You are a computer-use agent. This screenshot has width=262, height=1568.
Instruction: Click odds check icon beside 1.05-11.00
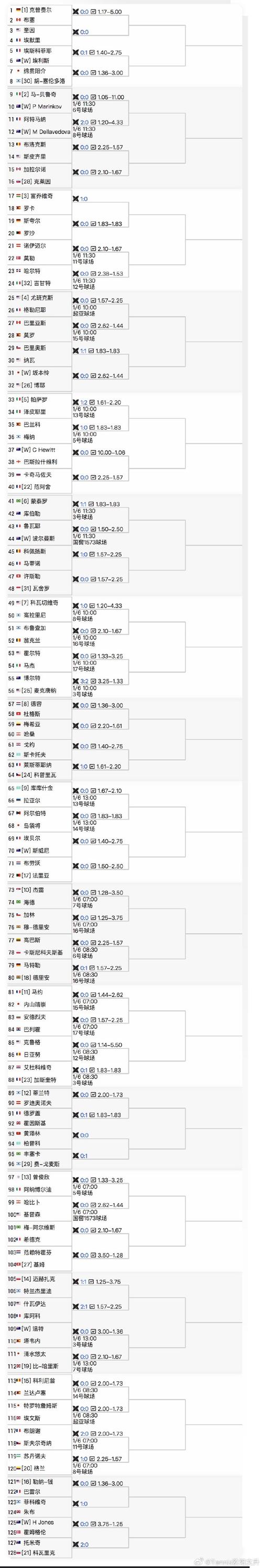tap(93, 97)
